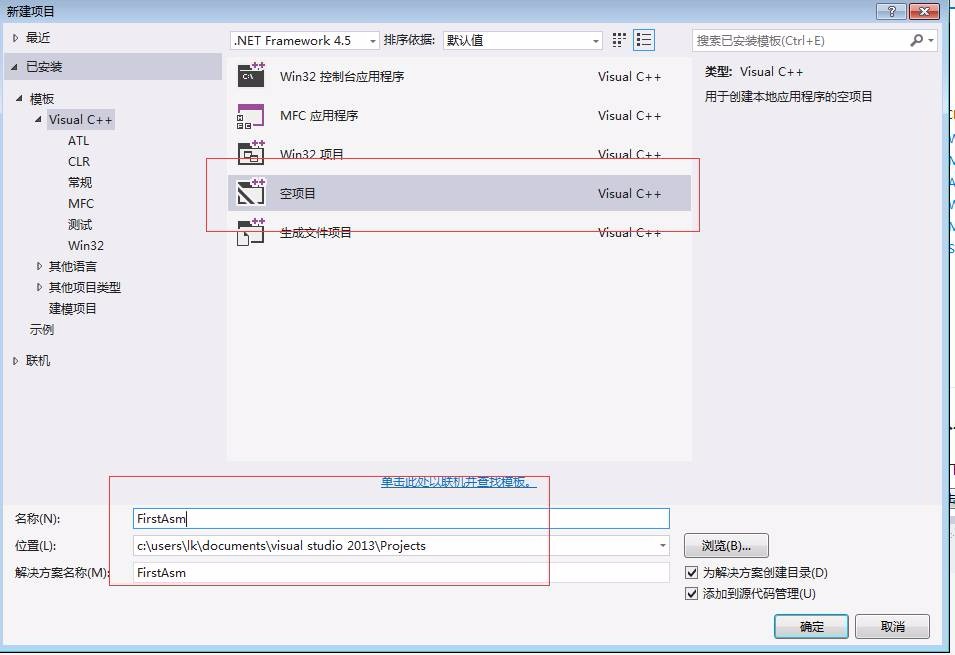Screen dimensions: 955x655
Task: Toggle create directory for solution checkbox
Action: tap(691, 572)
